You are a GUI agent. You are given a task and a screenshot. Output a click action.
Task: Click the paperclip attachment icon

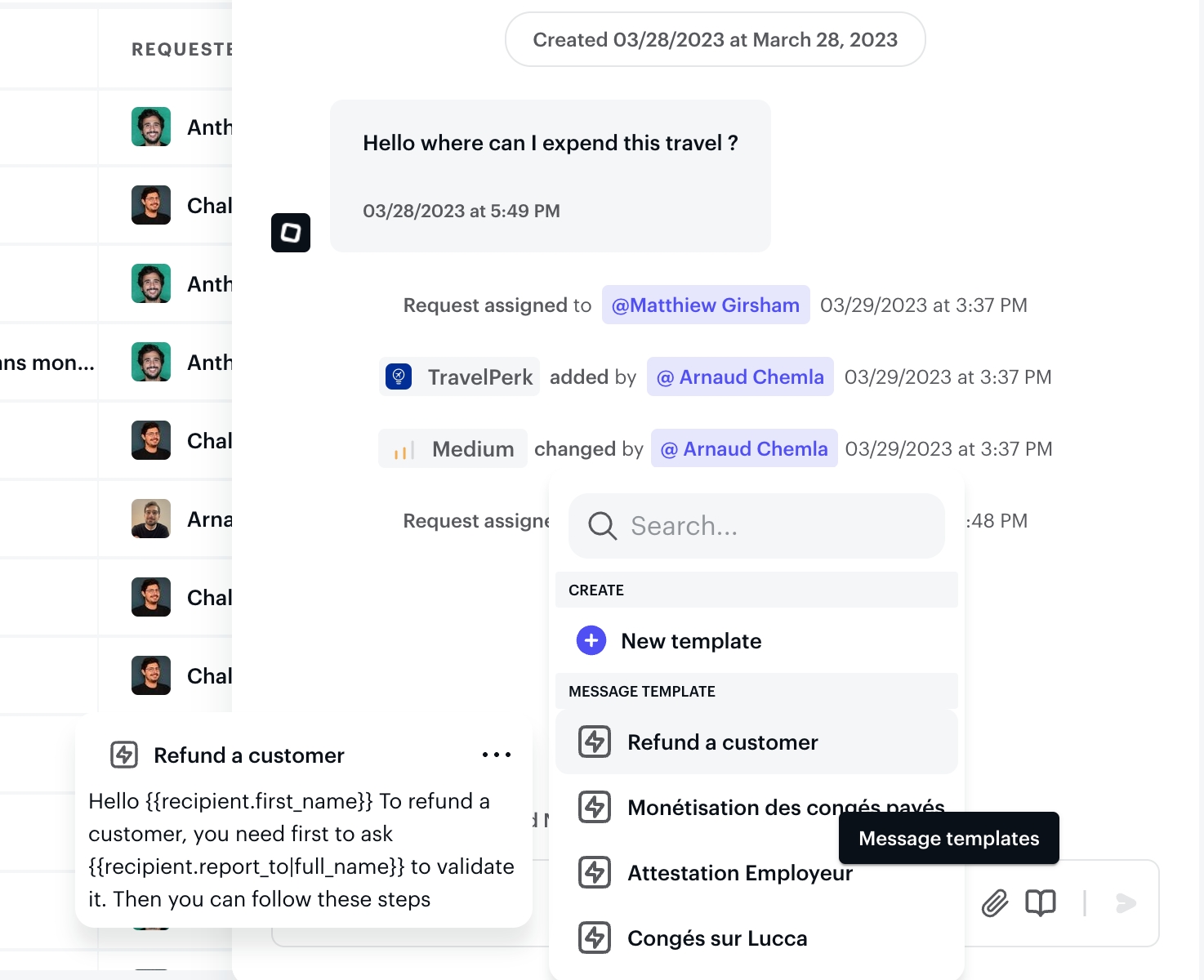(x=994, y=903)
